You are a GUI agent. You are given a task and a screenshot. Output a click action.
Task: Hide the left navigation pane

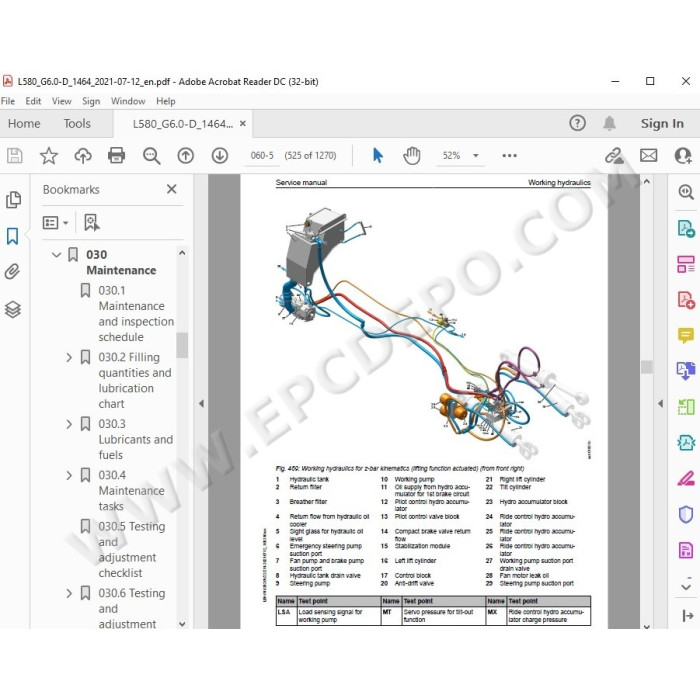pyautogui.click(x=201, y=404)
